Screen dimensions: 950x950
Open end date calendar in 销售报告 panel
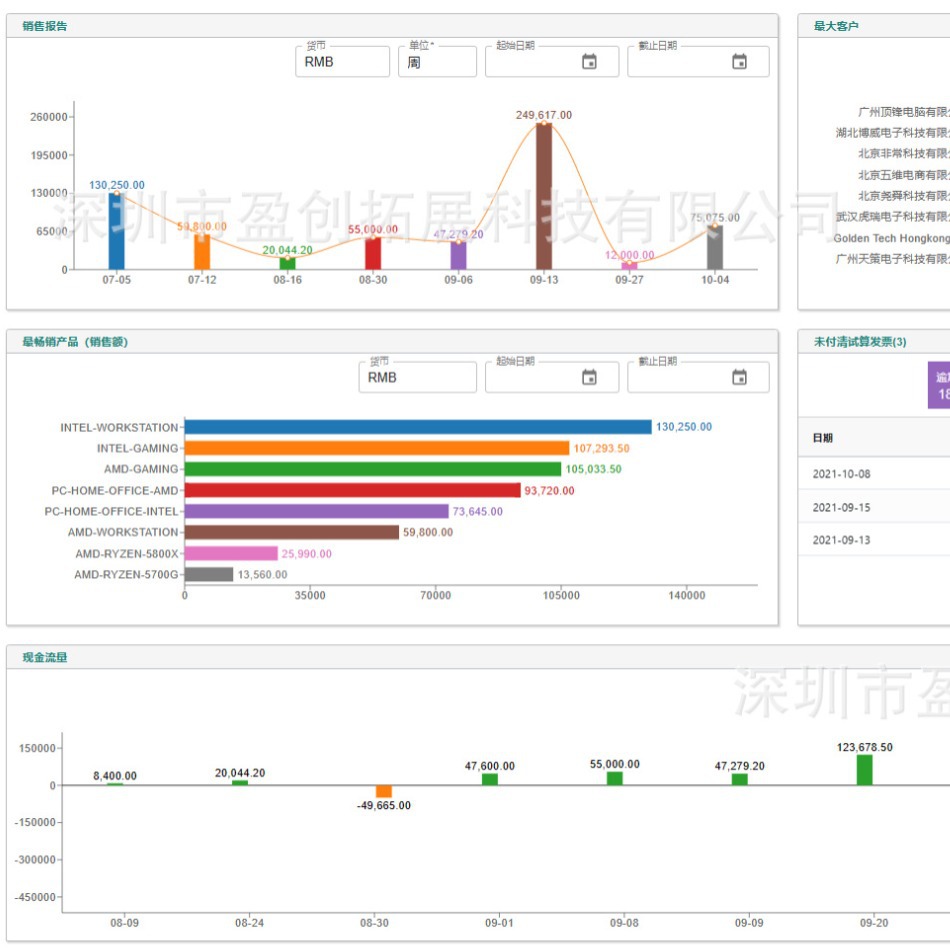coord(739,62)
